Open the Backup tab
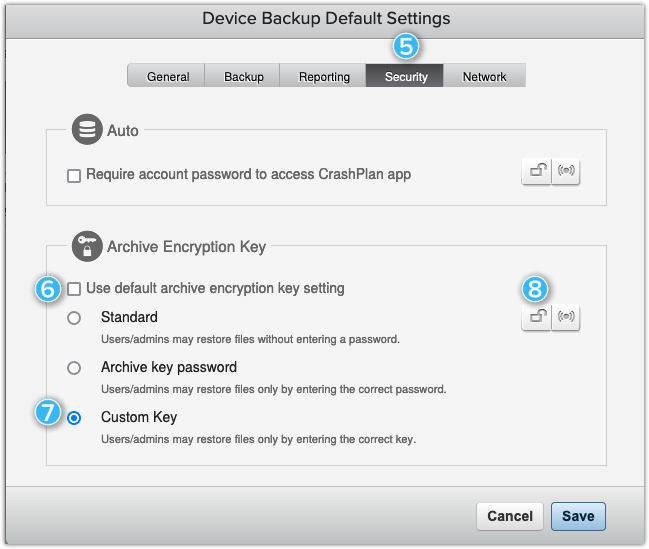 [x=243, y=76]
